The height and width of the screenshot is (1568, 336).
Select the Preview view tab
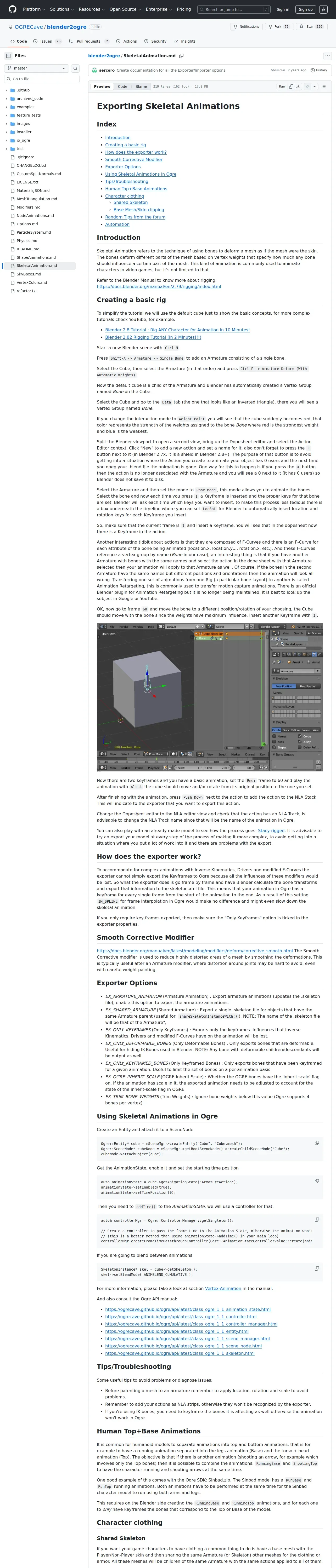click(102, 87)
